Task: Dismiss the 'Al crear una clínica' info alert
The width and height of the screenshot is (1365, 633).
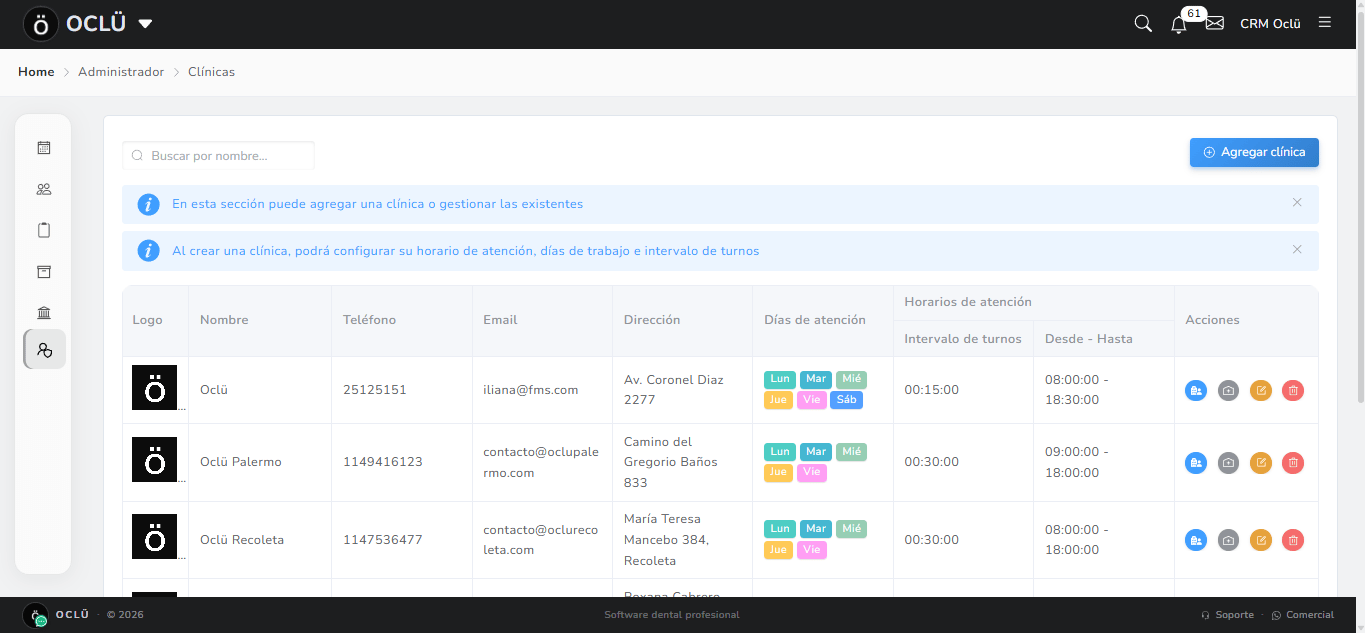Action: pyautogui.click(x=1297, y=250)
